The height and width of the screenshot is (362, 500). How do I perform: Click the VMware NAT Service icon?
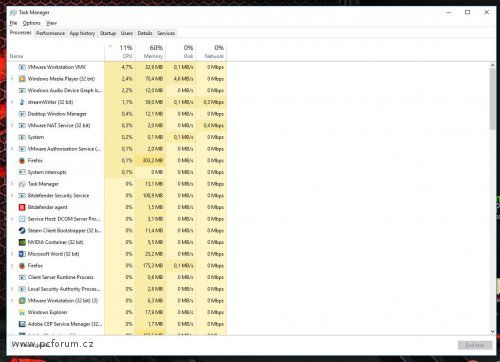click(22, 126)
